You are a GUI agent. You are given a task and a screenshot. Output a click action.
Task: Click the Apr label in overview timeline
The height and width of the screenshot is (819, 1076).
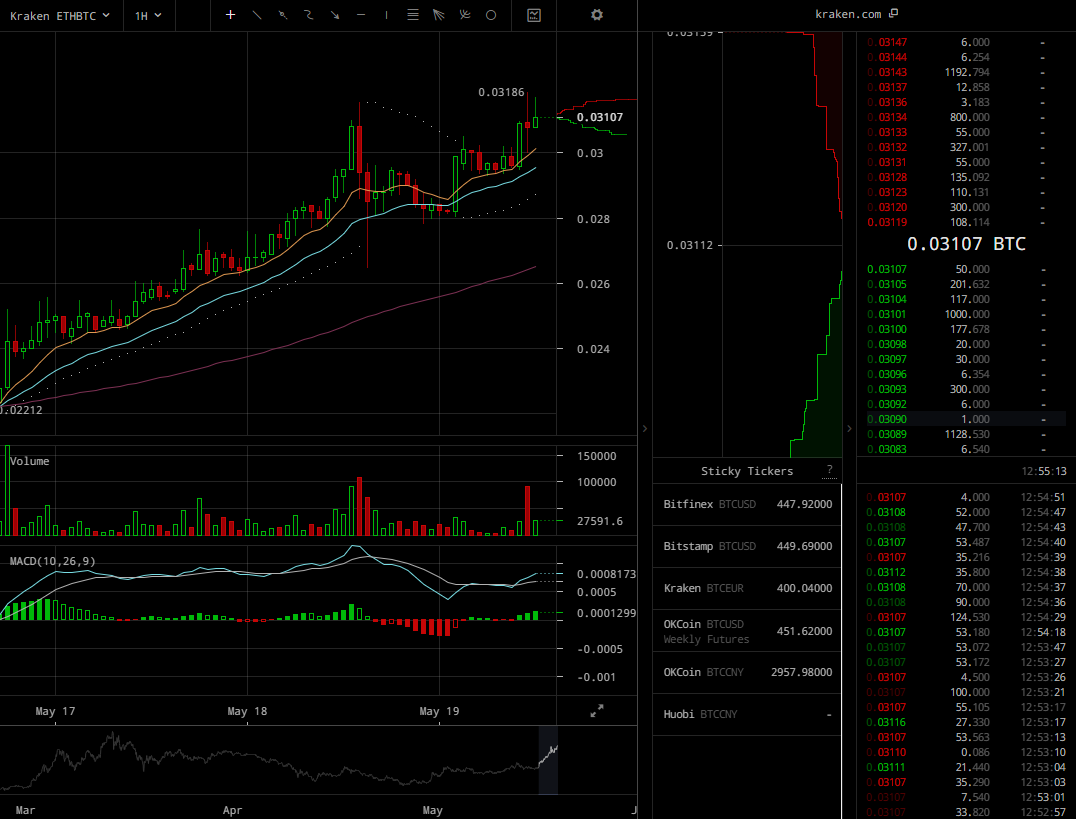point(233,810)
